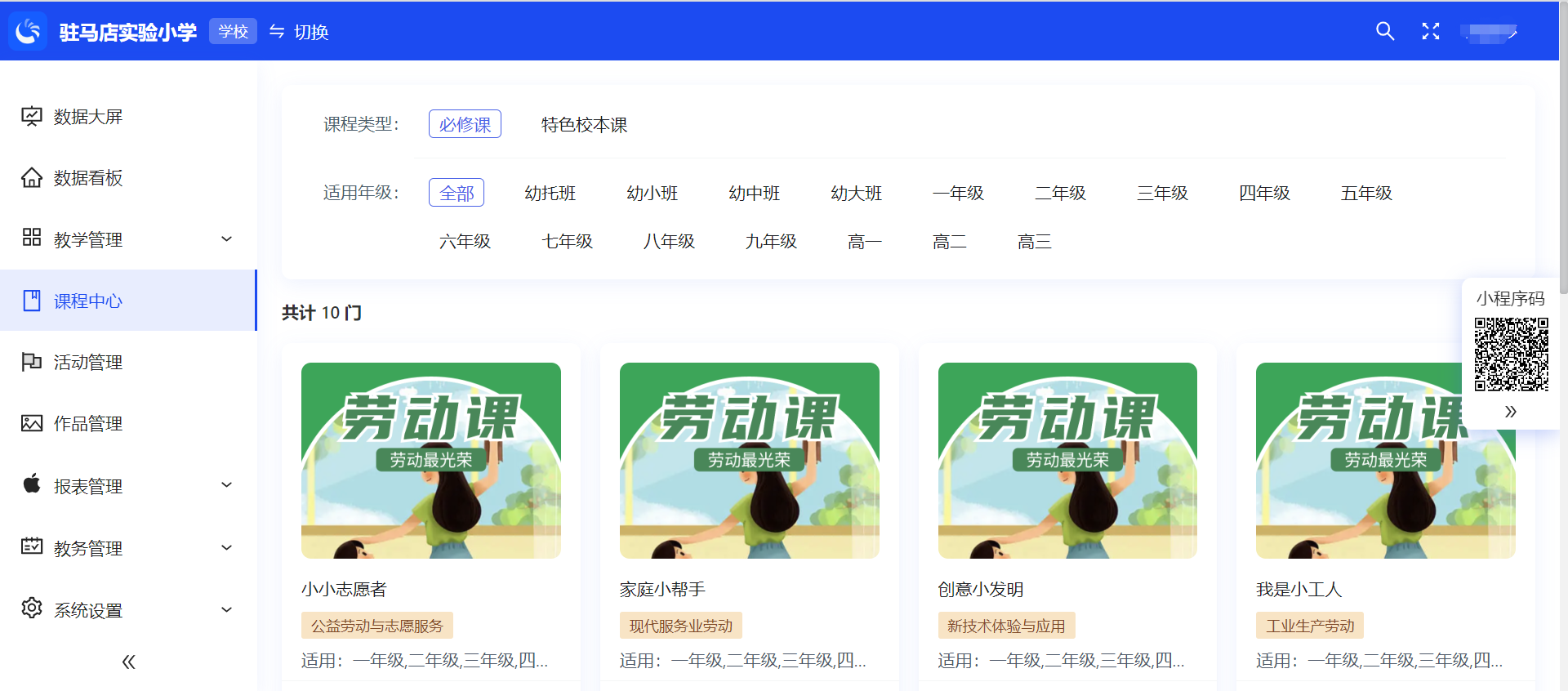Go to 课程中心 menu item
Viewport: 1568px width, 691px height.
tap(87, 301)
